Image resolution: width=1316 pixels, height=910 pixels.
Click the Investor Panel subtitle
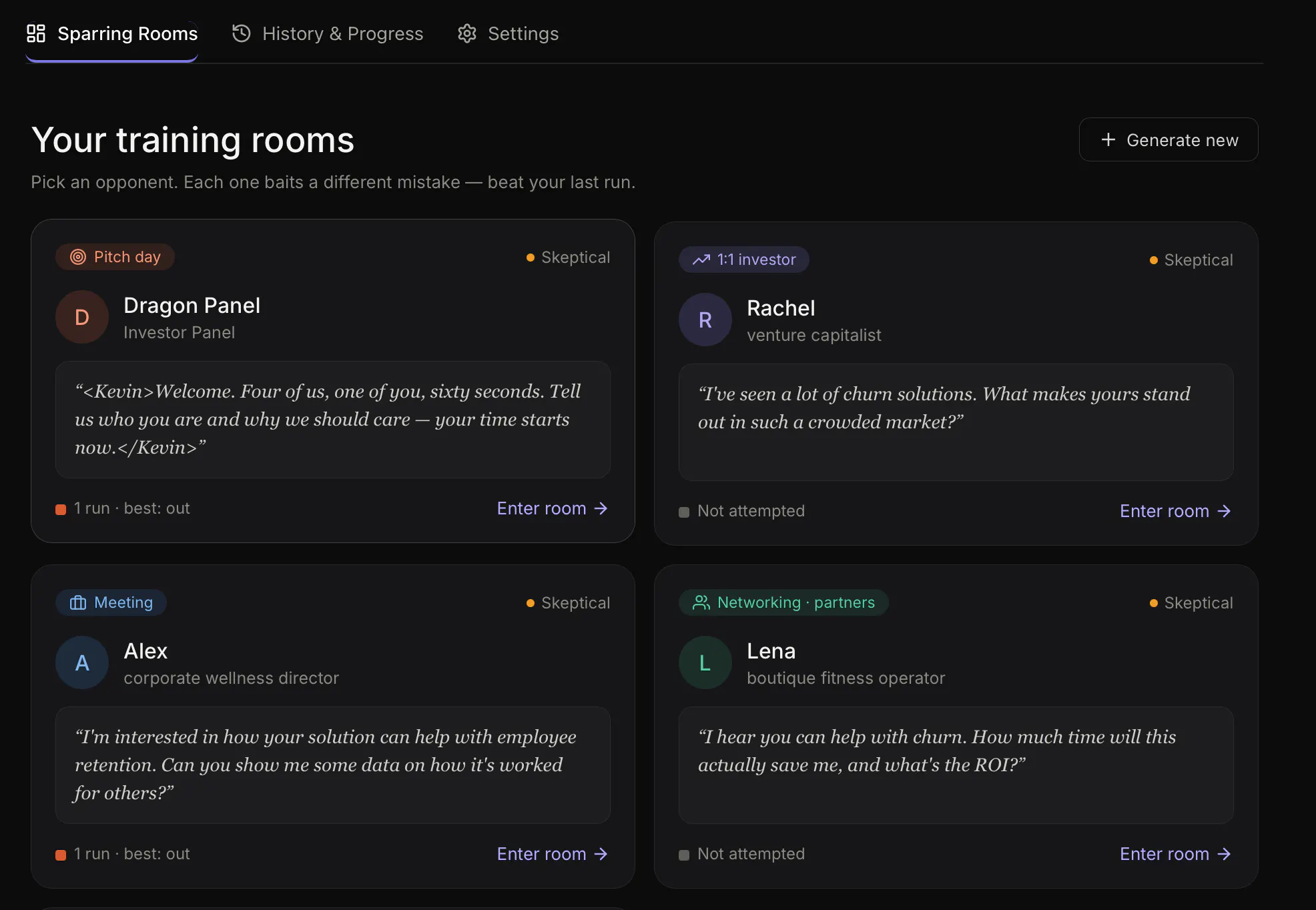(179, 332)
